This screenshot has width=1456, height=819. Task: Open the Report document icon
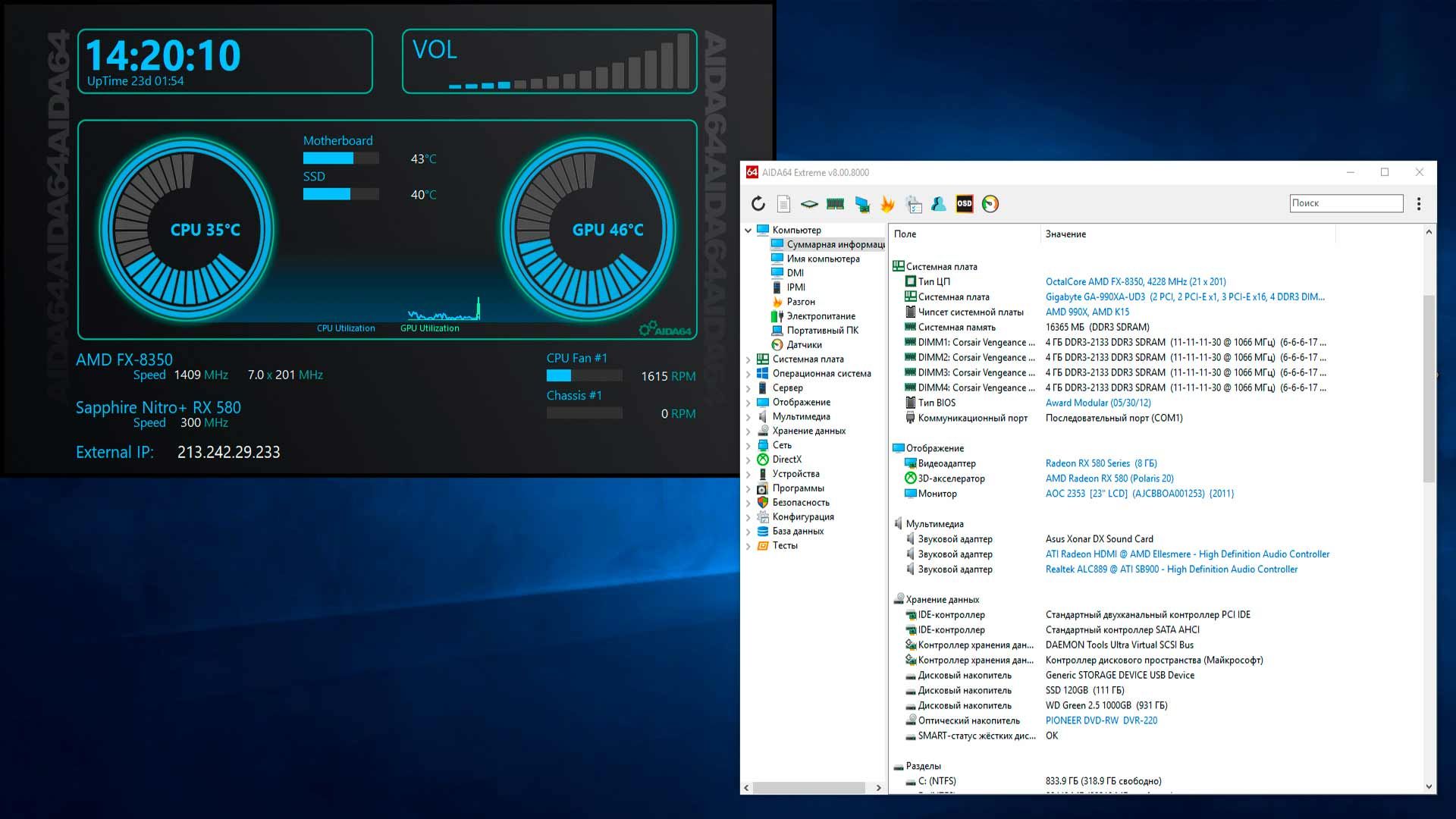point(784,203)
